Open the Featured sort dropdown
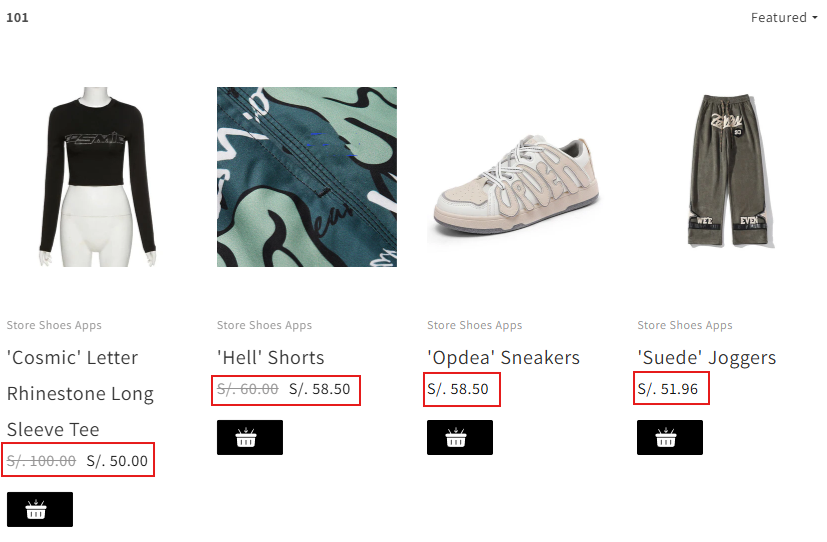 point(784,18)
